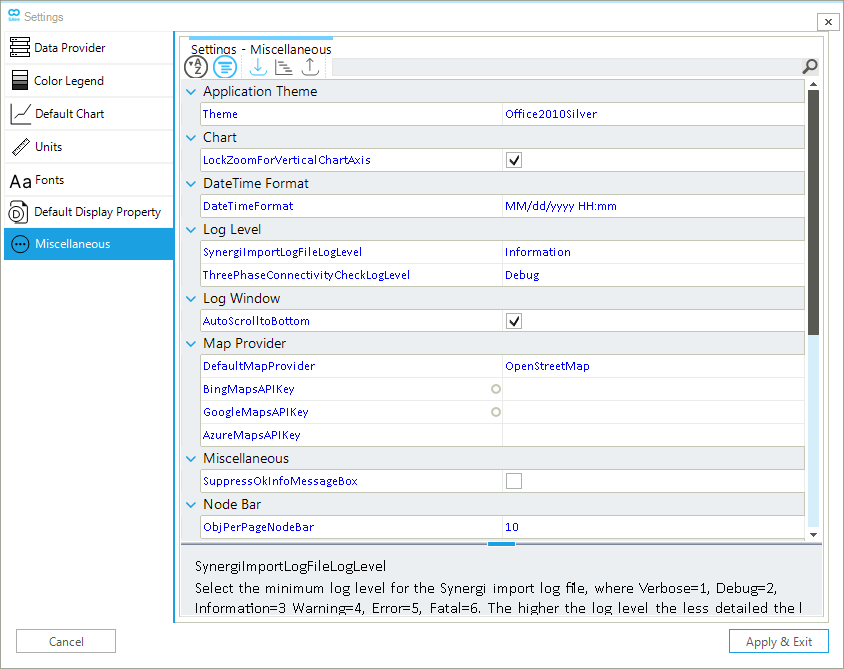Select the AzureMapsAPIKey property name
This screenshot has width=844, height=669.
[251, 435]
